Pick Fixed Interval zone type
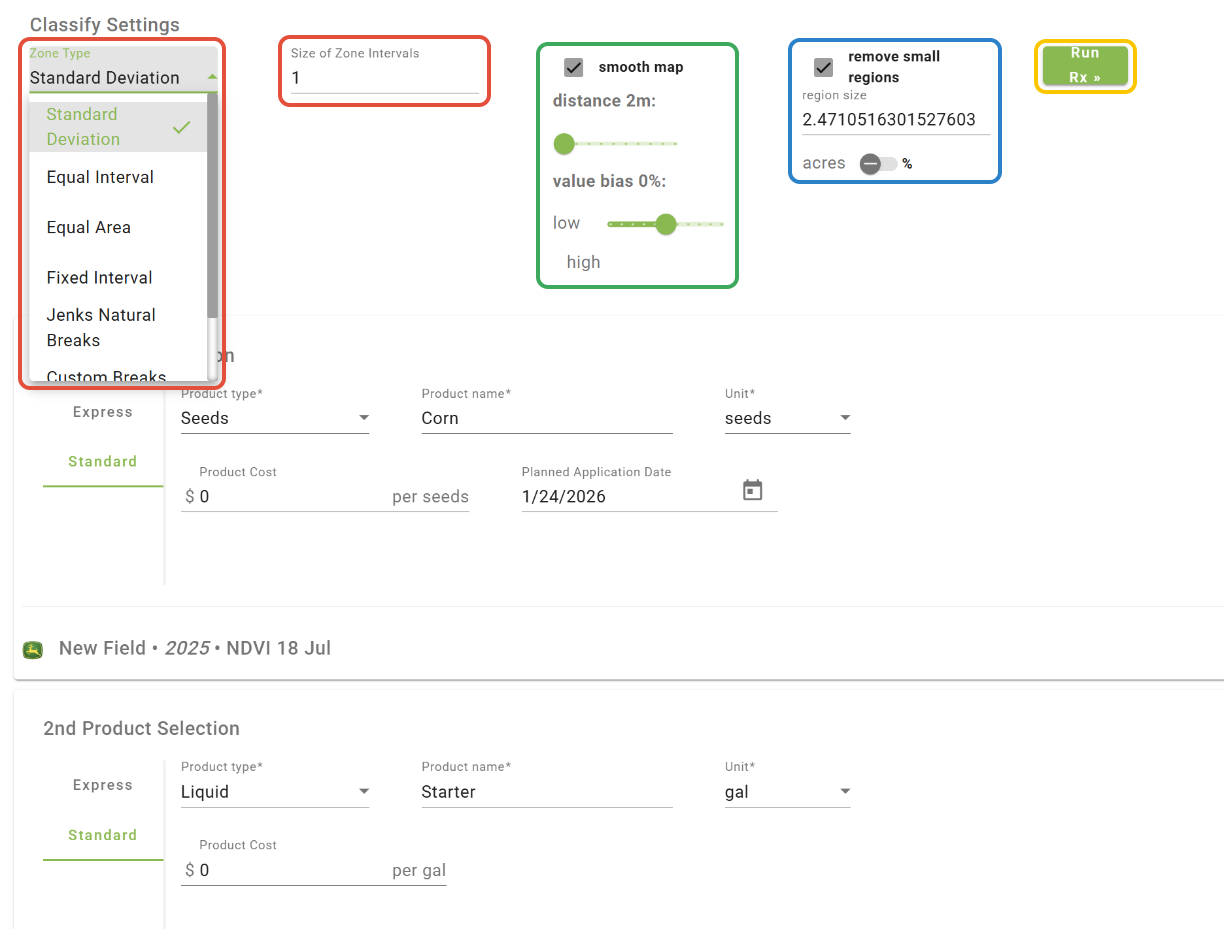1224x929 pixels. (x=100, y=277)
